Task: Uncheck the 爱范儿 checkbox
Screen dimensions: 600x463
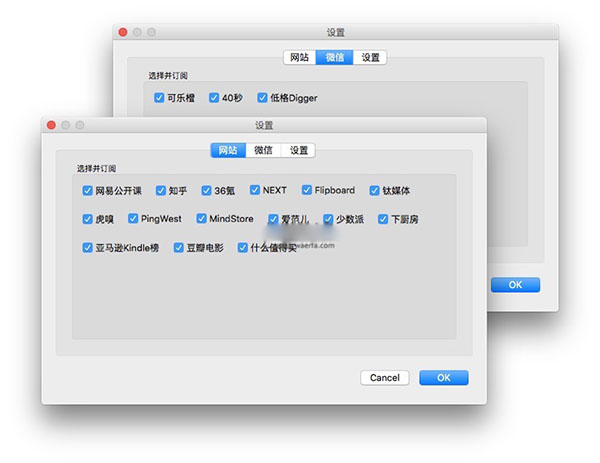Action: coord(273,219)
